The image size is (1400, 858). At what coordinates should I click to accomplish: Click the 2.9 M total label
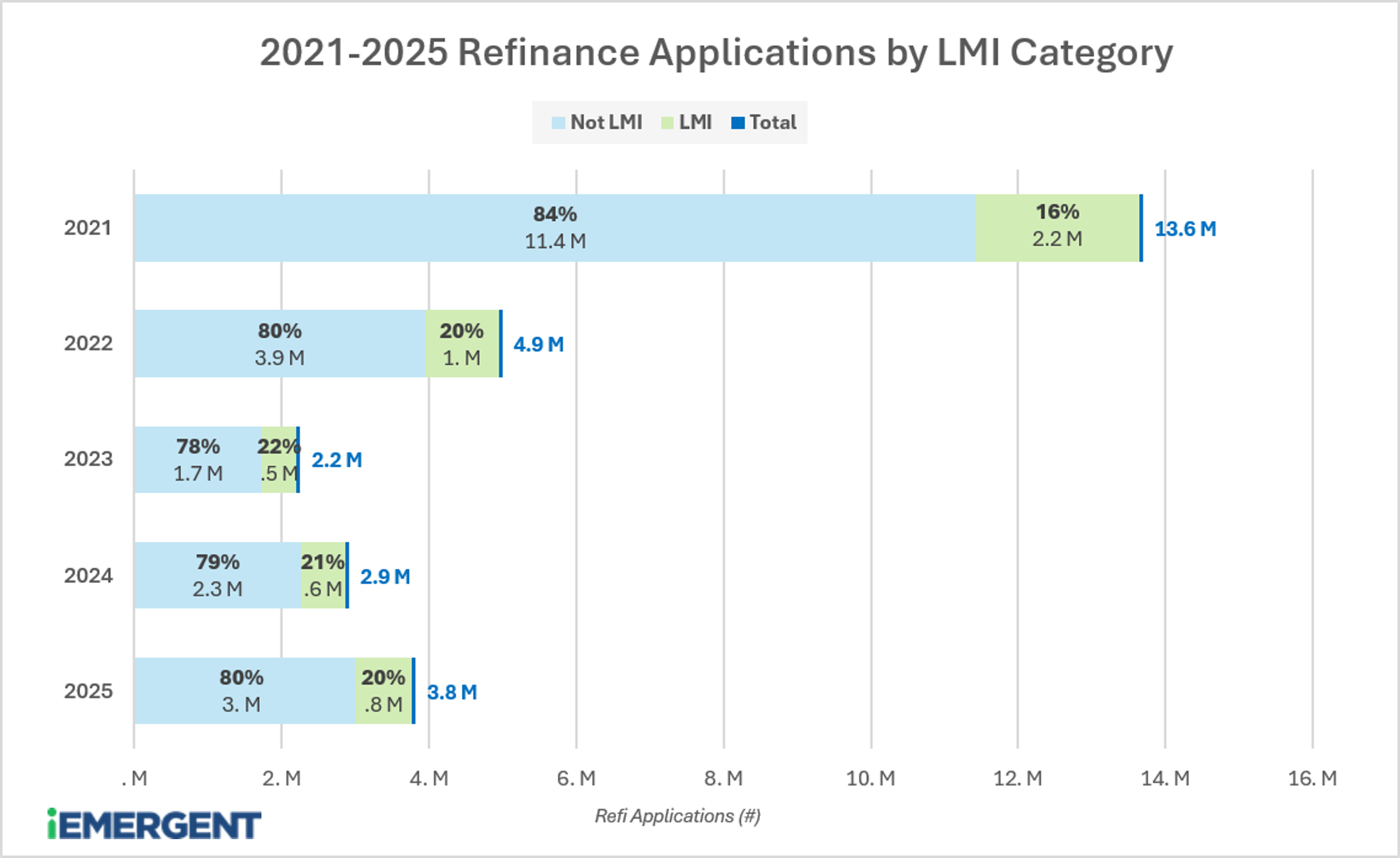click(x=385, y=577)
